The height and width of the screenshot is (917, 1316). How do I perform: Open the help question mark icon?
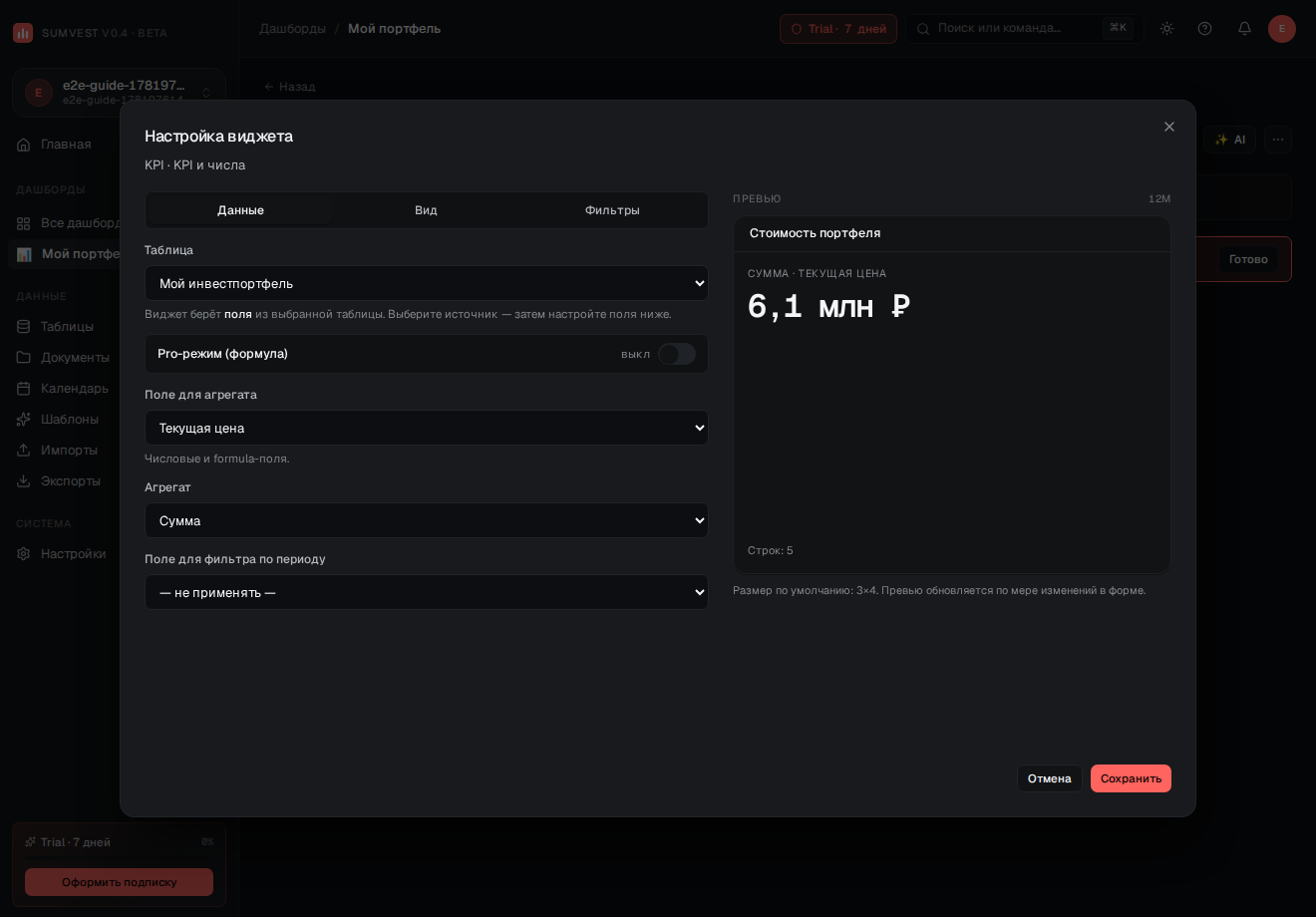click(1204, 28)
